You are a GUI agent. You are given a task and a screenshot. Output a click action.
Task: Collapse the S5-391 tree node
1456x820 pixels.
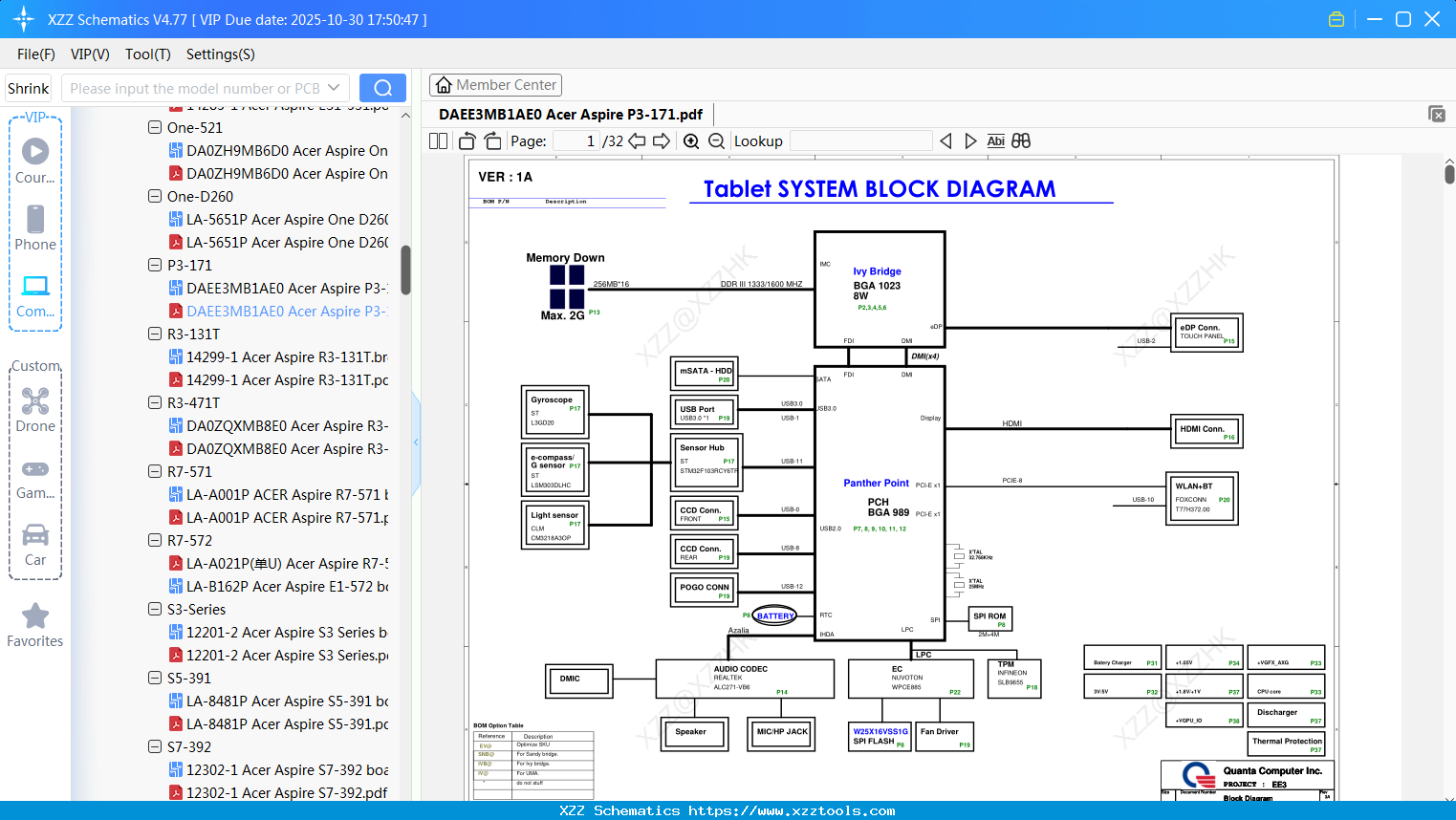tap(154, 678)
